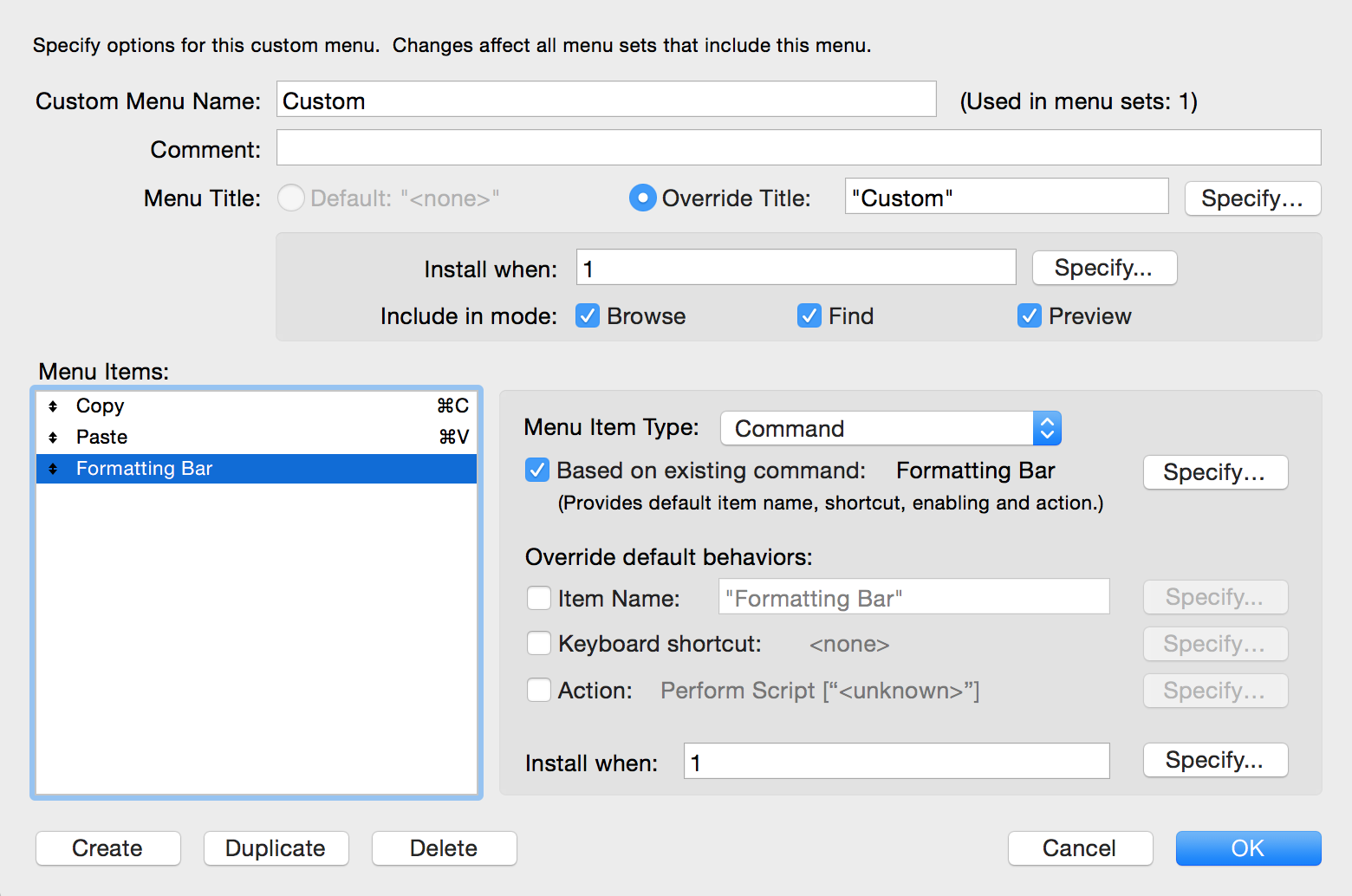Open the Menu Item Type dropdown arrows

1047,428
